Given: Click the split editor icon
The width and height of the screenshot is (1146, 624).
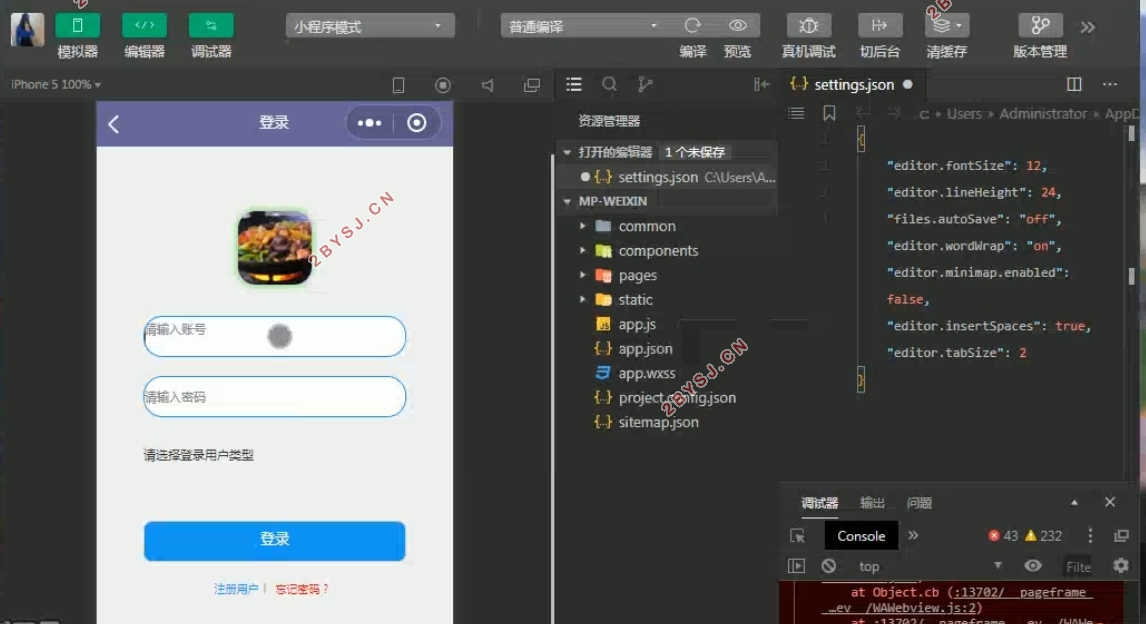Looking at the screenshot, I should point(1074,85).
